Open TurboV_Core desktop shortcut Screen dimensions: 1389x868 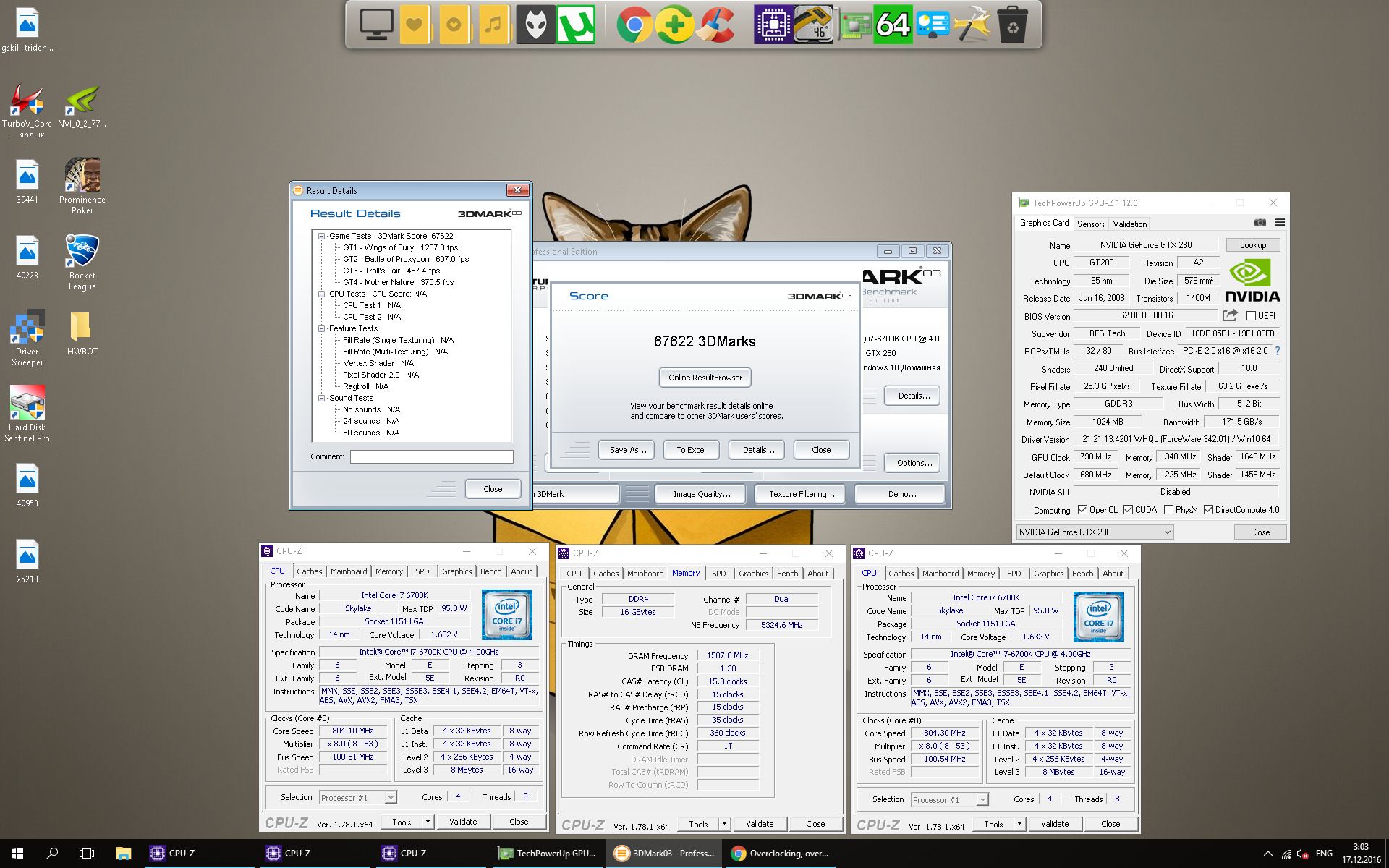click(27, 110)
